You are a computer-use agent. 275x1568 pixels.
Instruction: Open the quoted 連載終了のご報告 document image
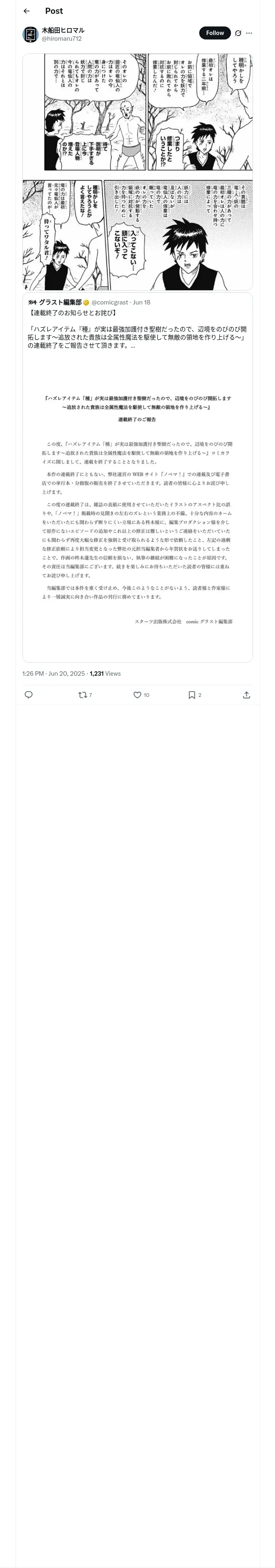tap(138, 505)
